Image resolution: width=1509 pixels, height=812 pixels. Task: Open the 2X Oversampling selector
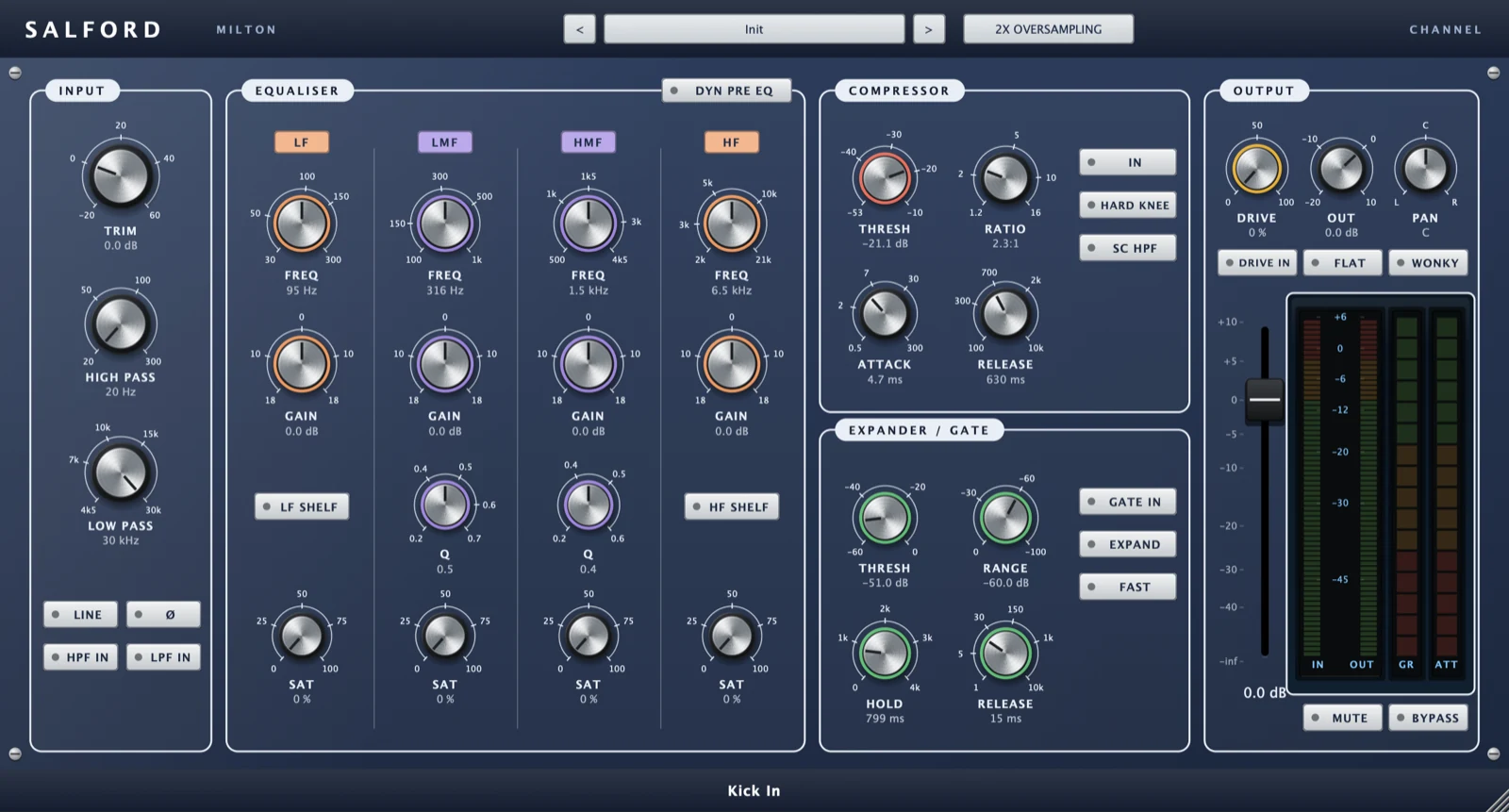pyautogui.click(x=1048, y=29)
